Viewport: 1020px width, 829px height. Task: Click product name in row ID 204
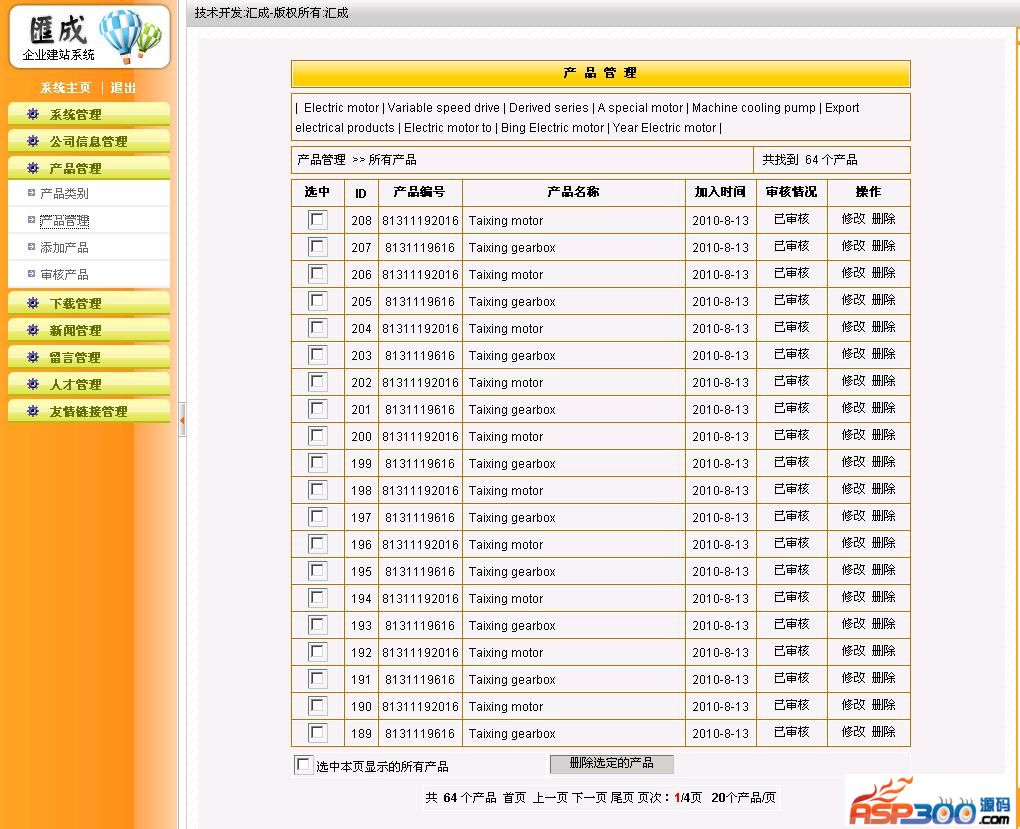505,329
